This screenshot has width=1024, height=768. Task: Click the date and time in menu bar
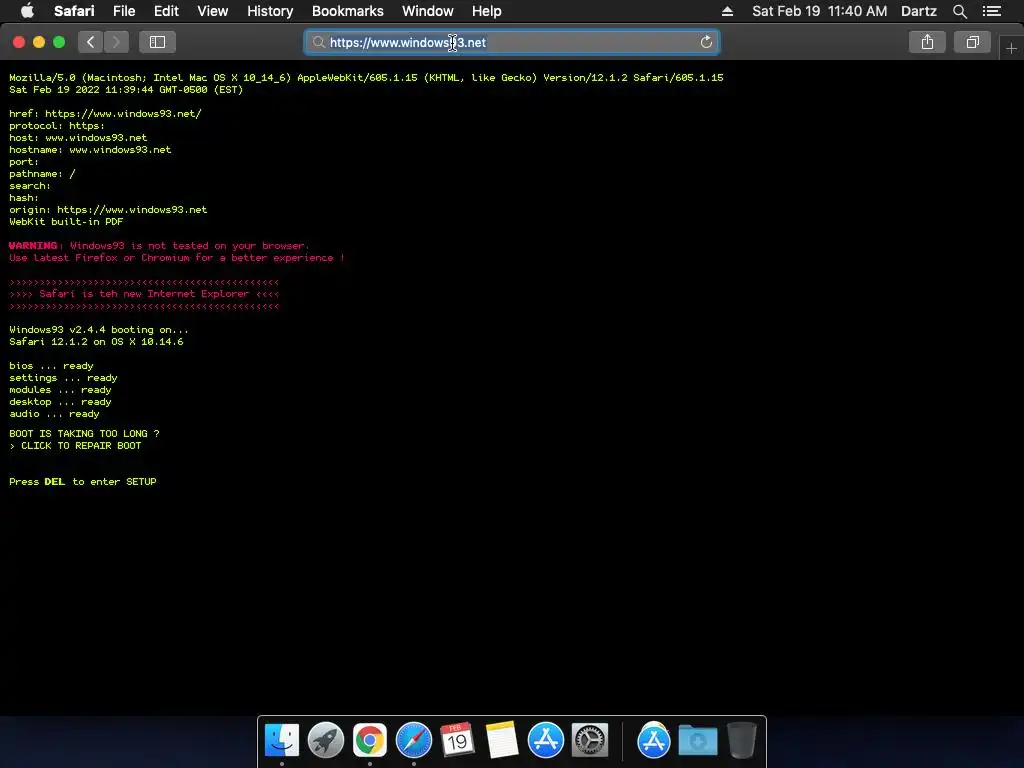pyautogui.click(x=820, y=11)
